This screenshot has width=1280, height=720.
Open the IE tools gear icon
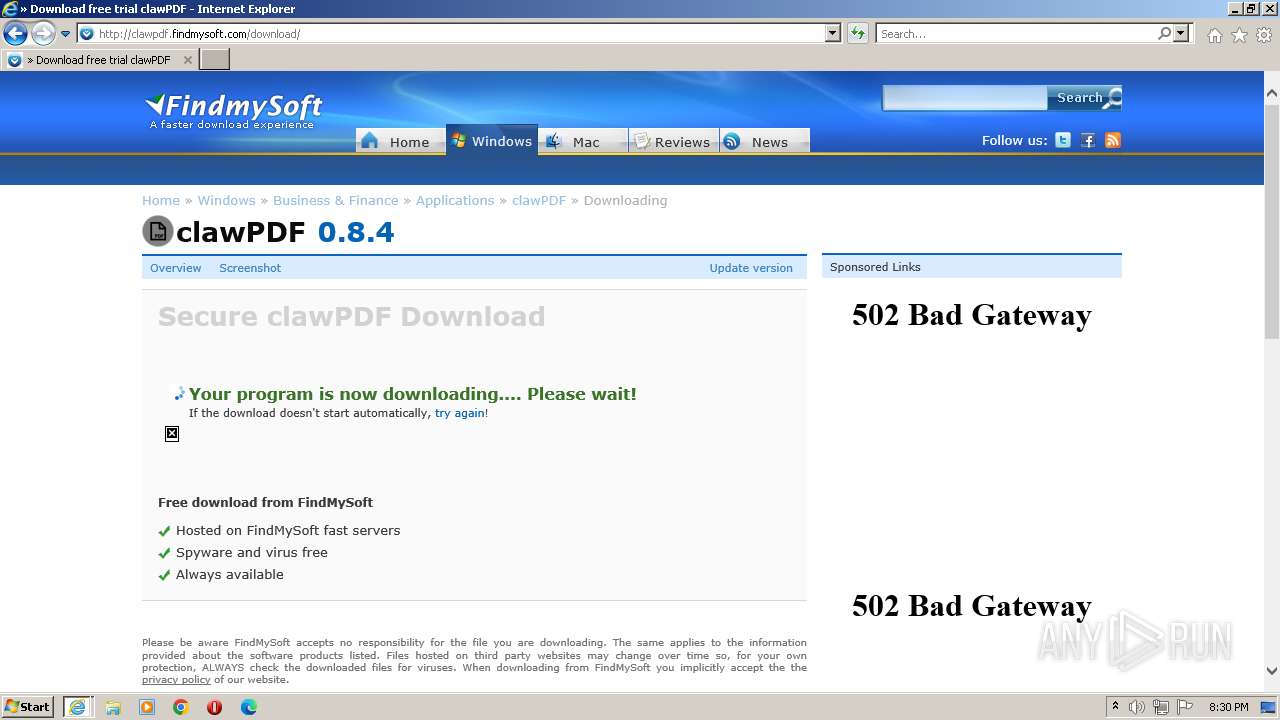[x=1264, y=35]
